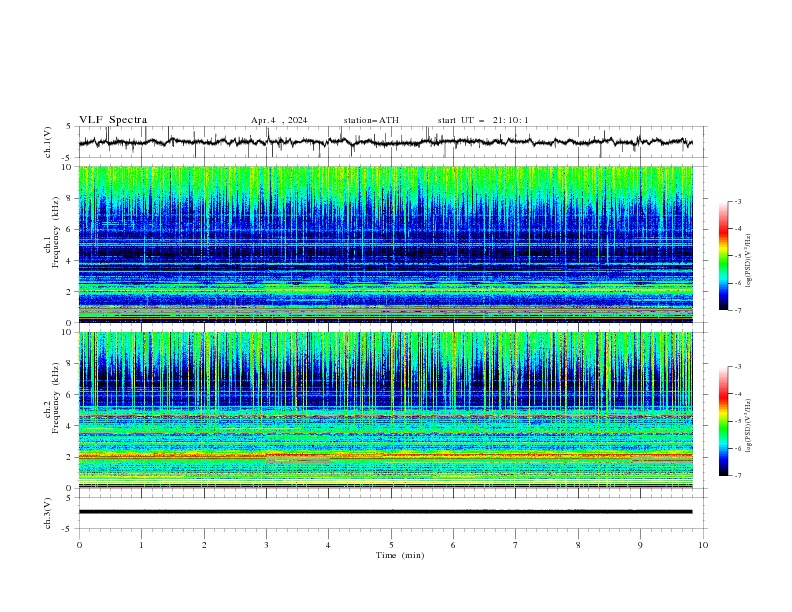The width and height of the screenshot is (792, 612).
Task: Click the "-3" tick on ch.1 color bar
Action: (737, 201)
